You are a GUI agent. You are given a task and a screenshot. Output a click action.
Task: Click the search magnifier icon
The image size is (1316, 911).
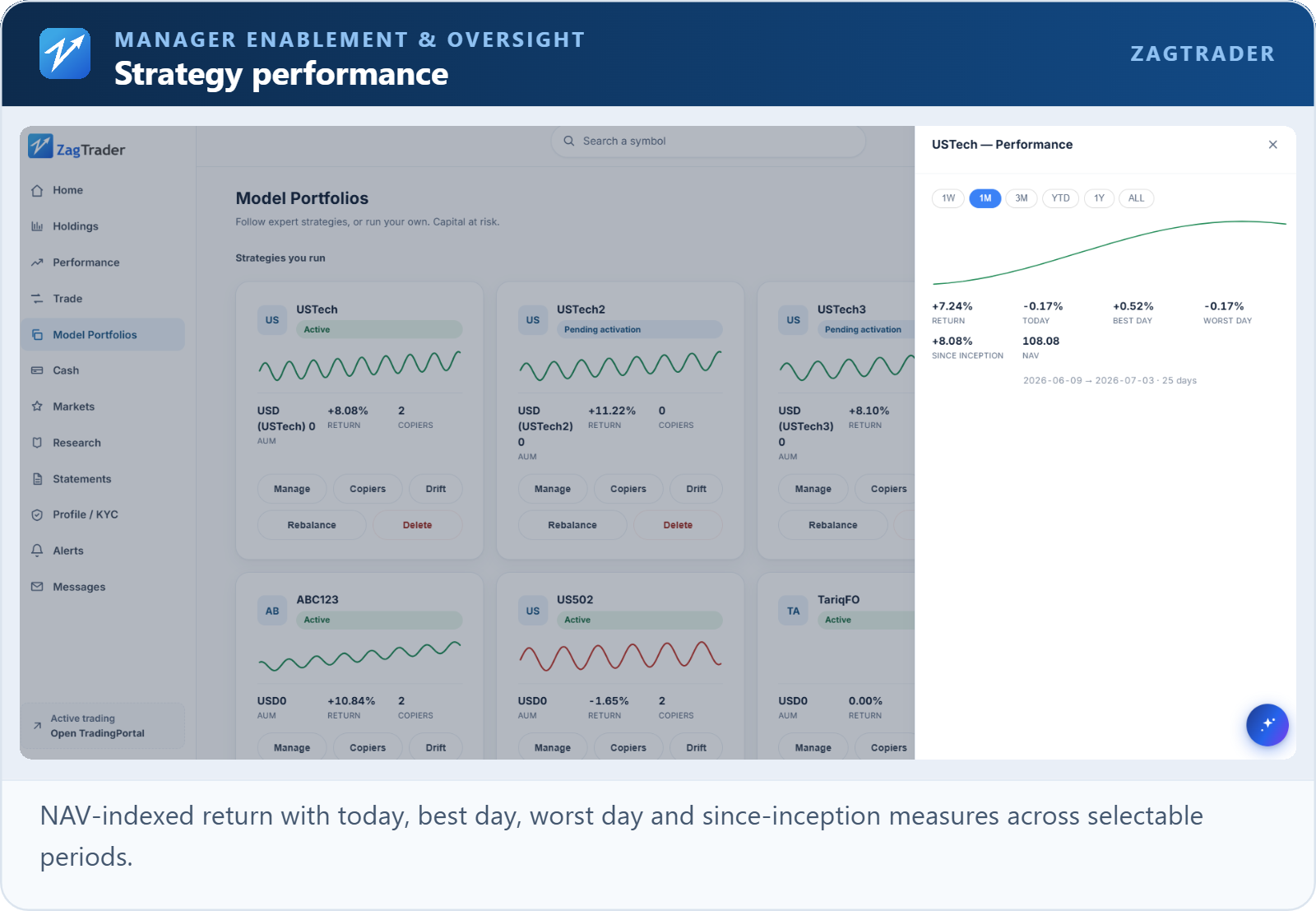(x=568, y=142)
